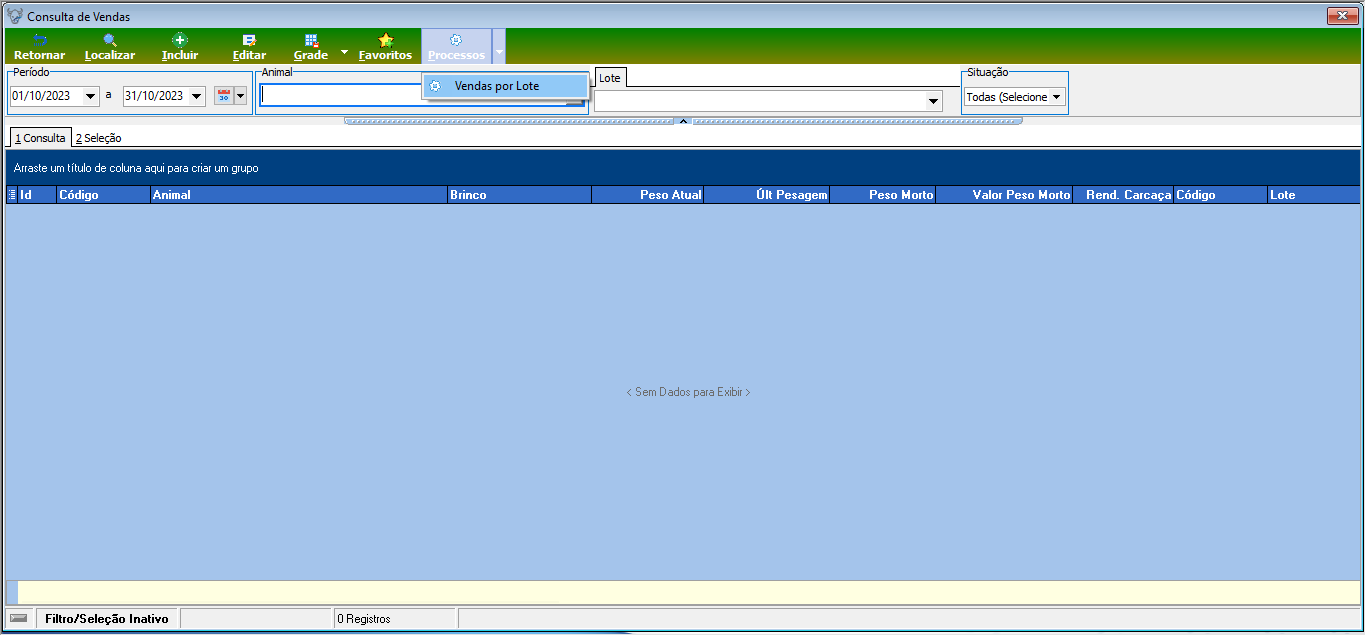
Task: Click the Grade grid button
Action: coord(311,47)
